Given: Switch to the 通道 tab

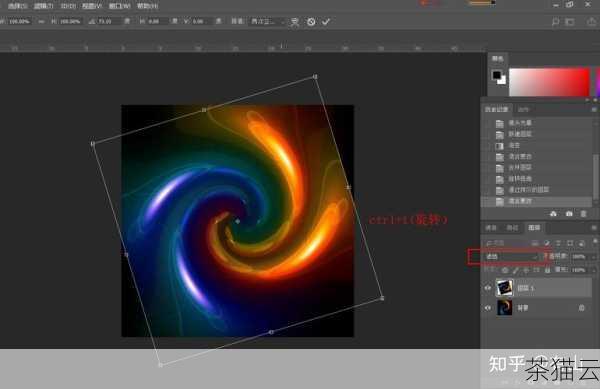Looking at the screenshot, I should point(491,228).
